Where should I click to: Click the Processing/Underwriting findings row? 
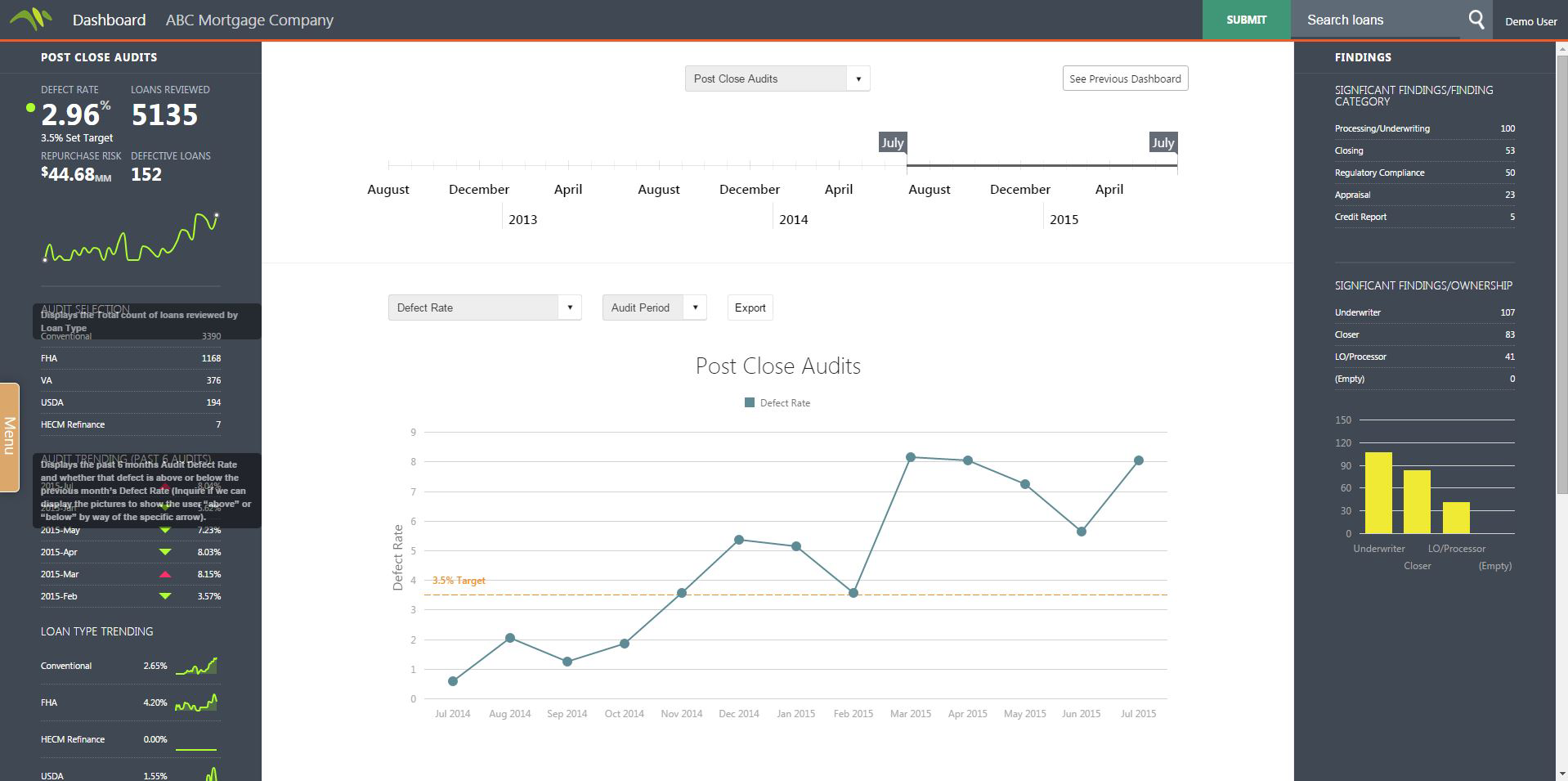click(1424, 128)
